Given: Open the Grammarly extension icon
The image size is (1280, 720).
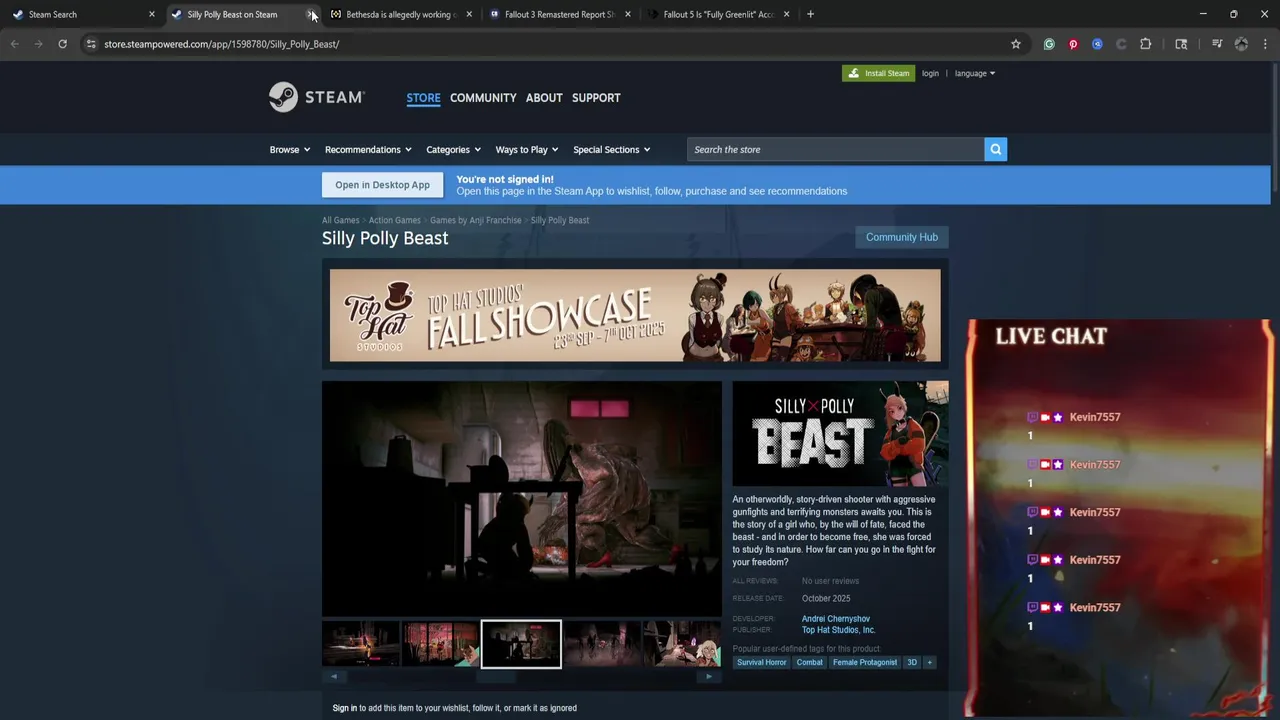Looking at the screenshot, I should tap(1049, 44).
